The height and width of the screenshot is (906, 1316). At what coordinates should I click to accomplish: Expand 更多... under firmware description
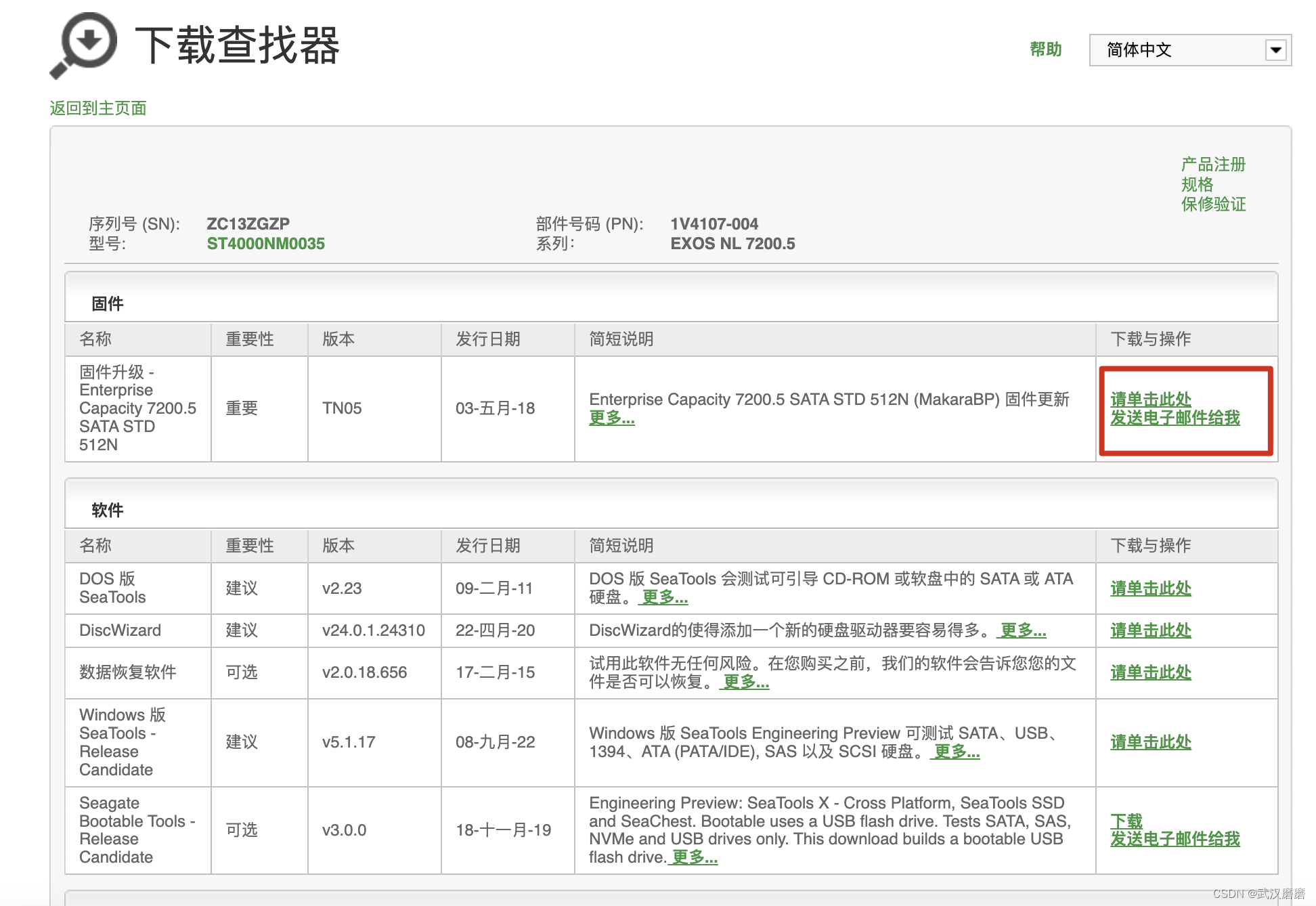tap(611, 418)
